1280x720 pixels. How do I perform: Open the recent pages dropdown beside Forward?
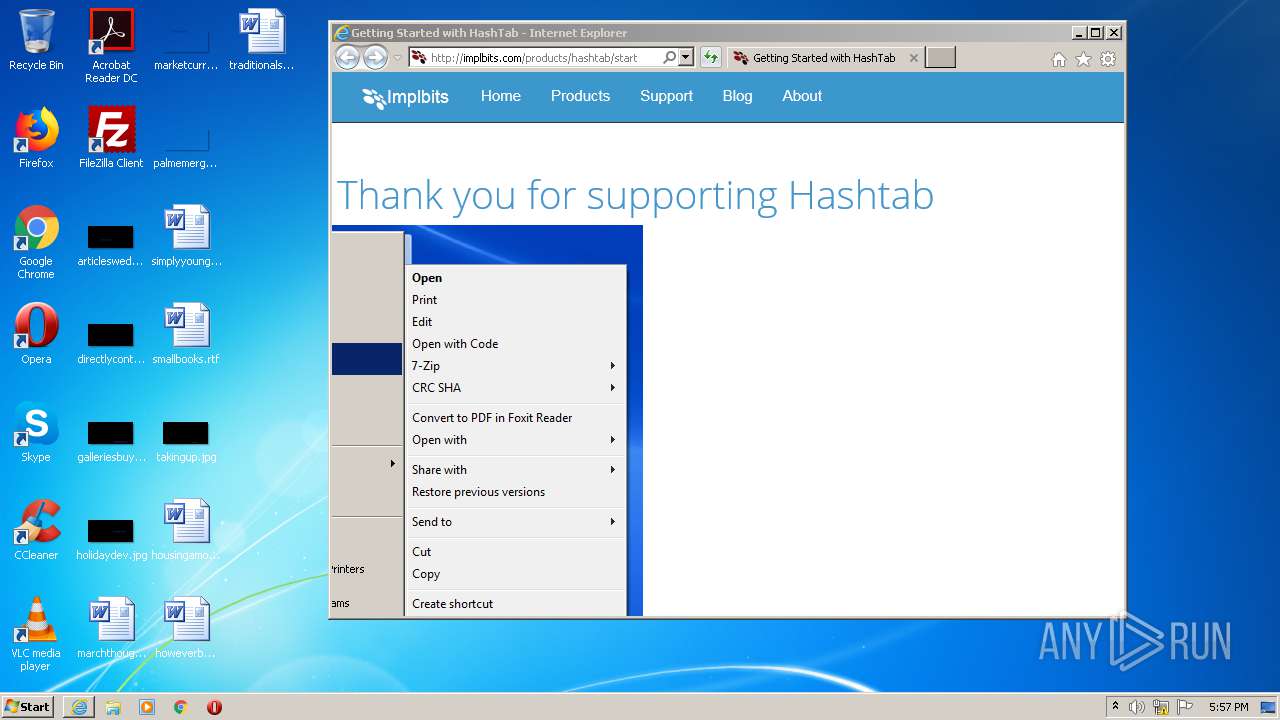coord(398,58)
